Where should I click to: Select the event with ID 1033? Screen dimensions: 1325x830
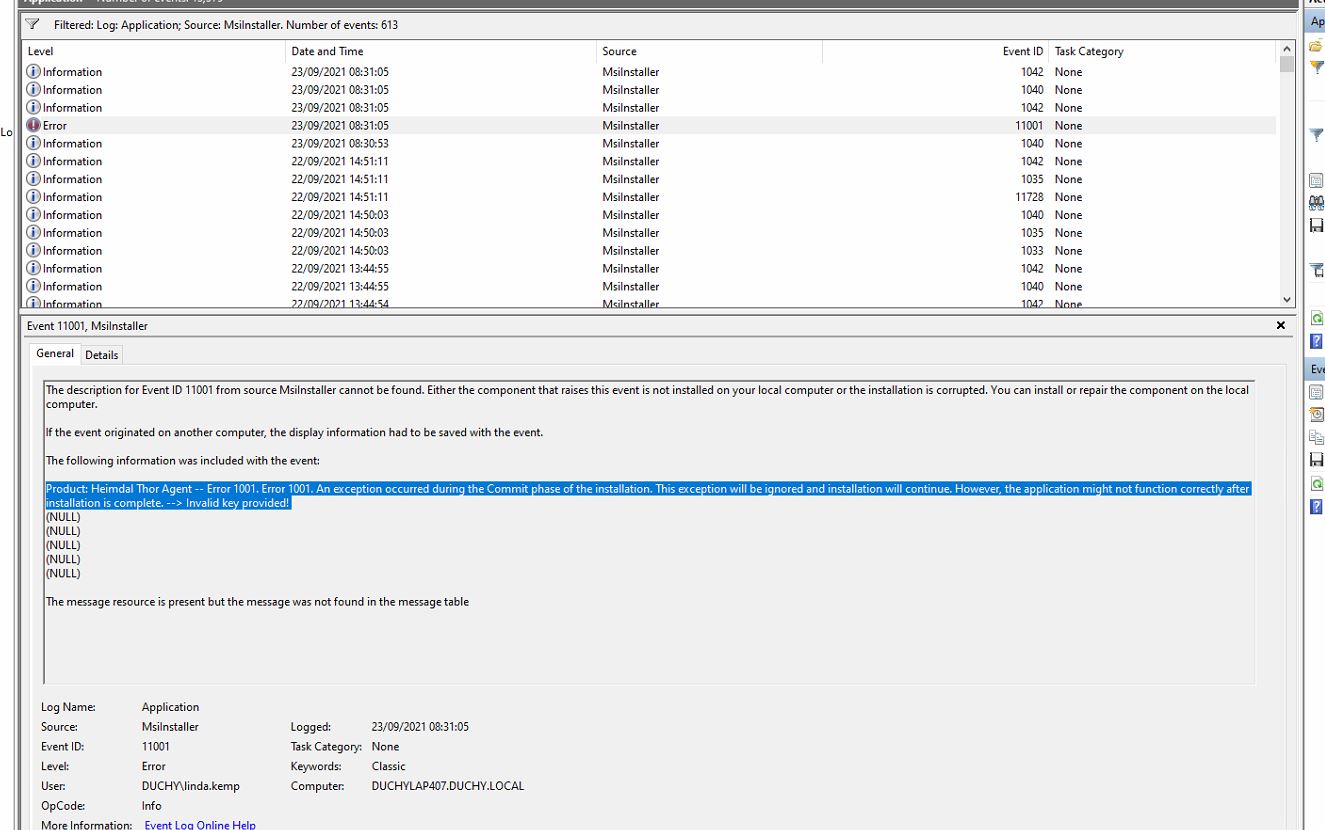pos(649,251)
